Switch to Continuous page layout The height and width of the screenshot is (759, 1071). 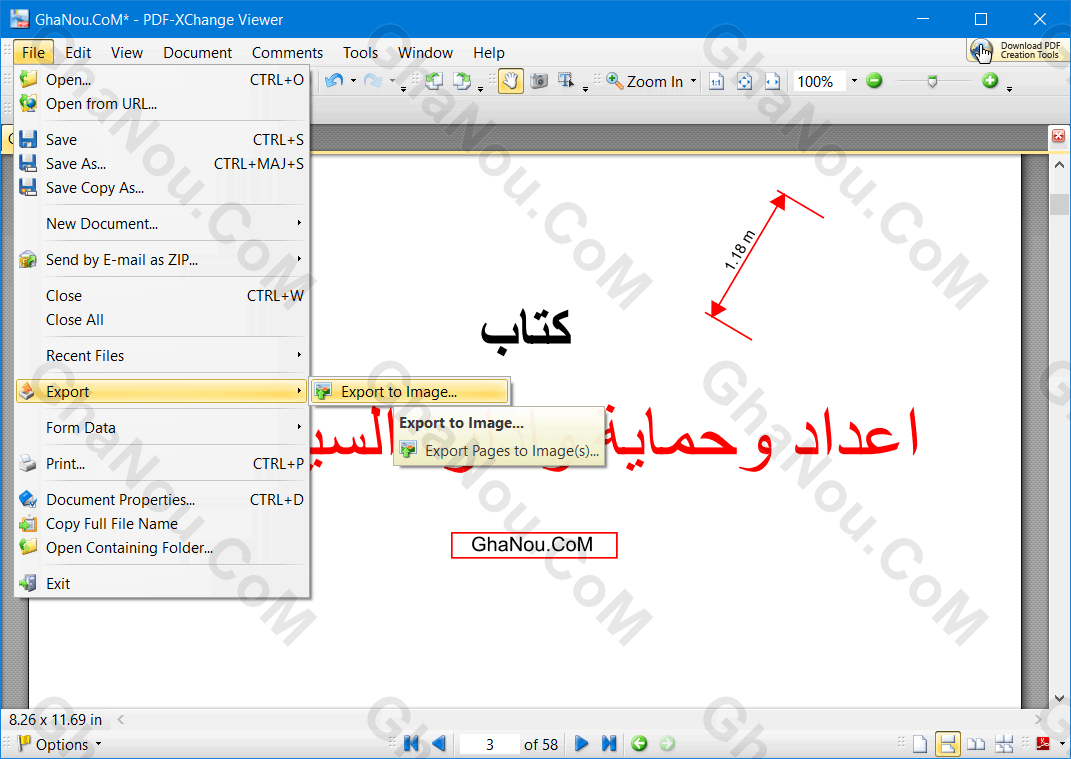947,743
